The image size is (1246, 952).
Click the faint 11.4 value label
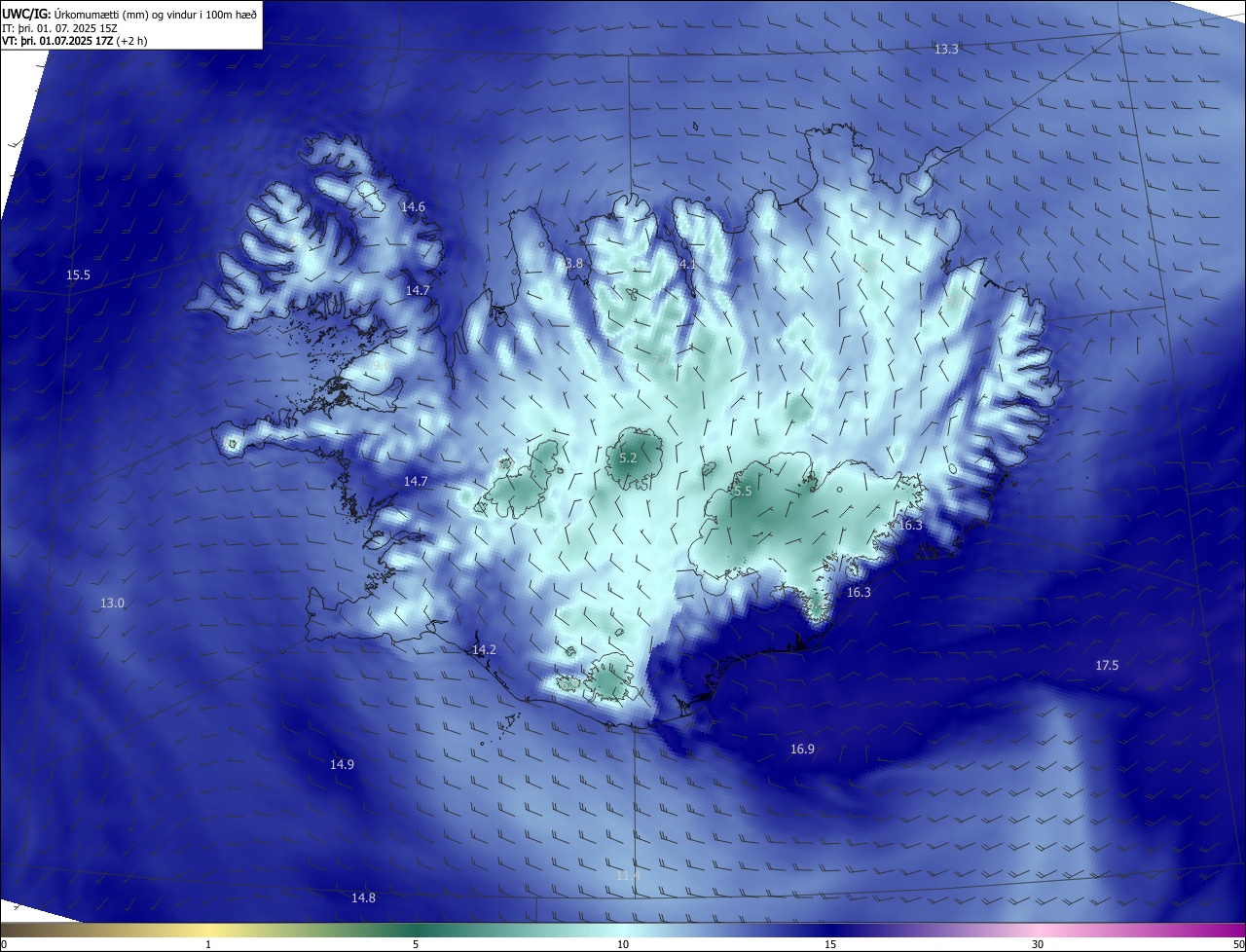pyautogui.click(x=628, y=876)
